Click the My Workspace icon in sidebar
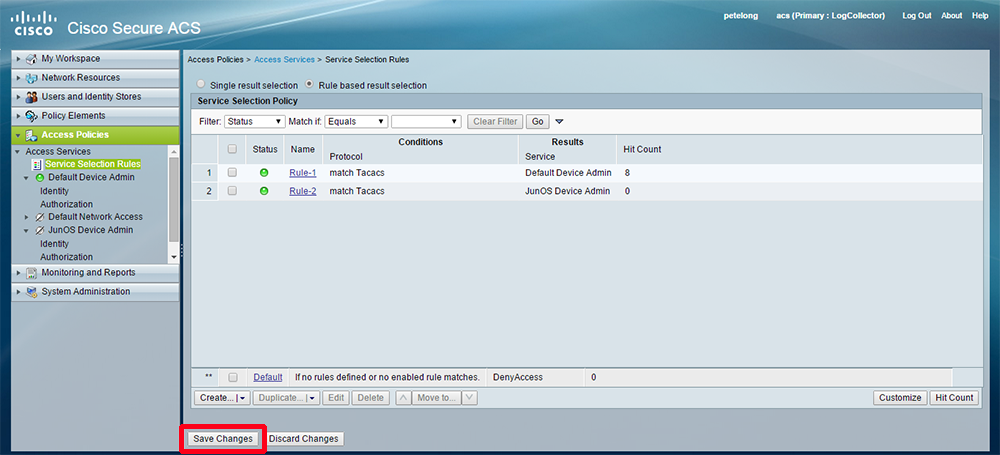Viewport: 1000px width, 455px height. pos(32,59)
